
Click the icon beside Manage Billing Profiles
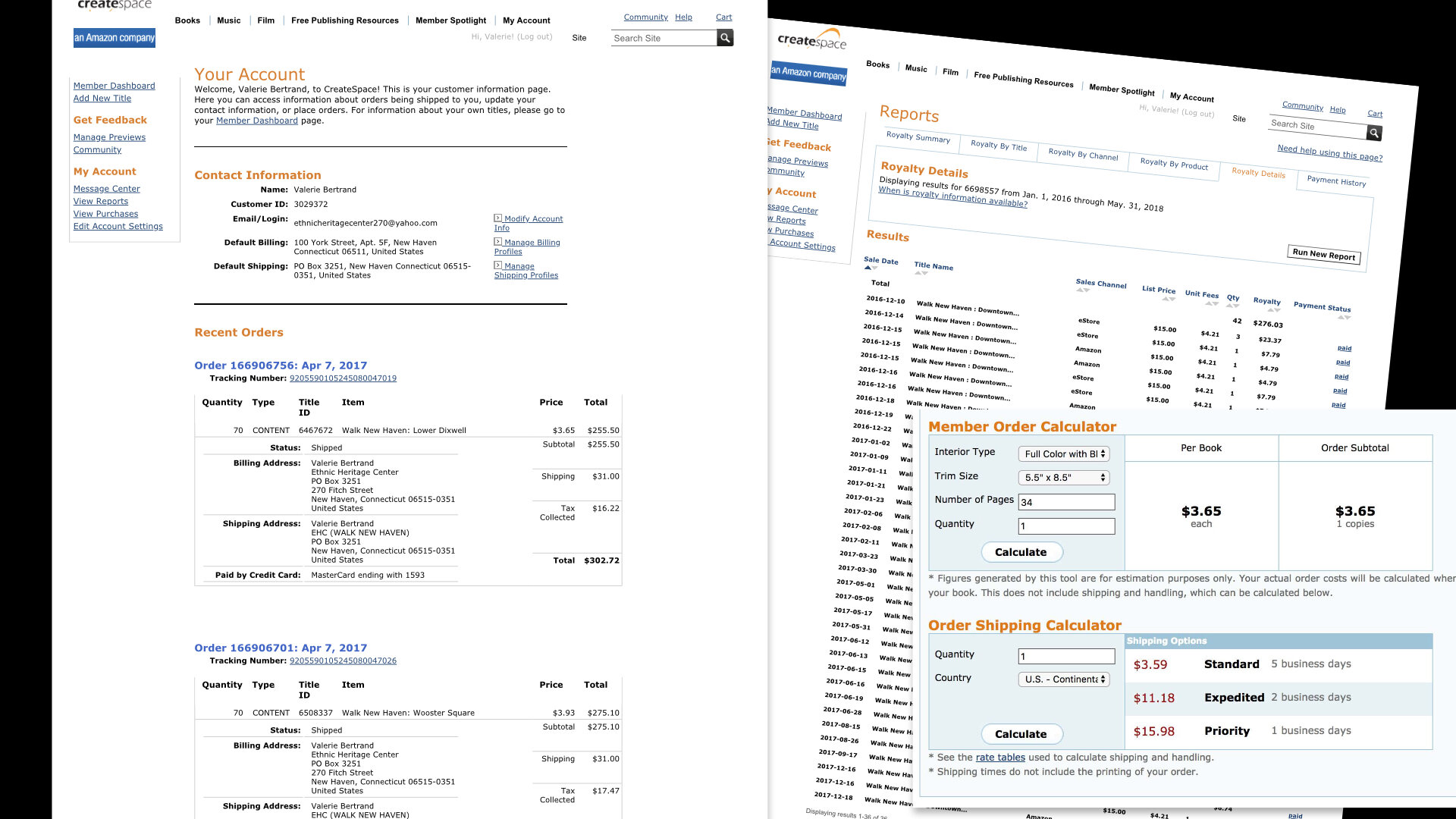pyautogui.click(x=497, y=242)
